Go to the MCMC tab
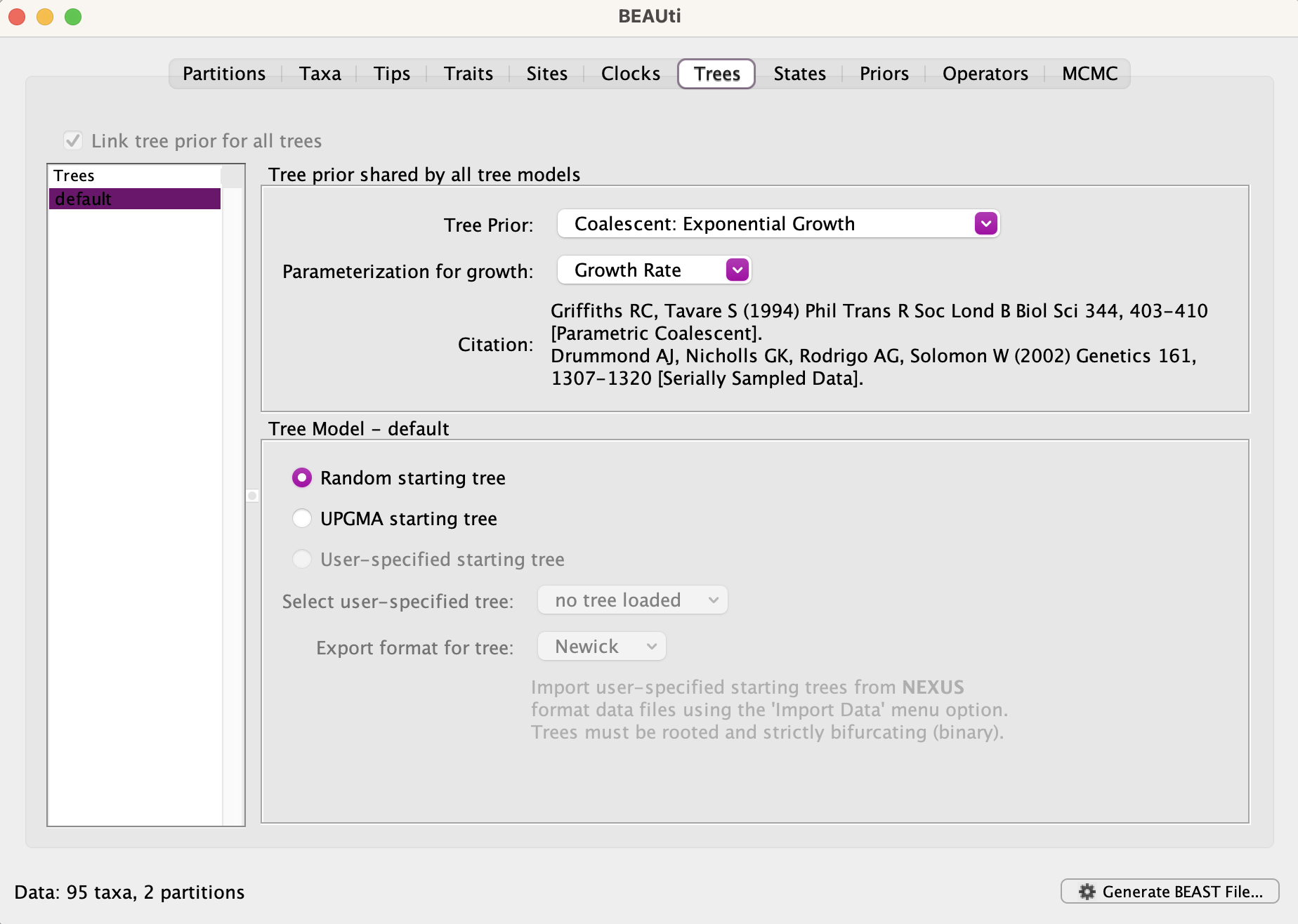The height and width of the screenshot is (924, 1298). coord(1089,74)
